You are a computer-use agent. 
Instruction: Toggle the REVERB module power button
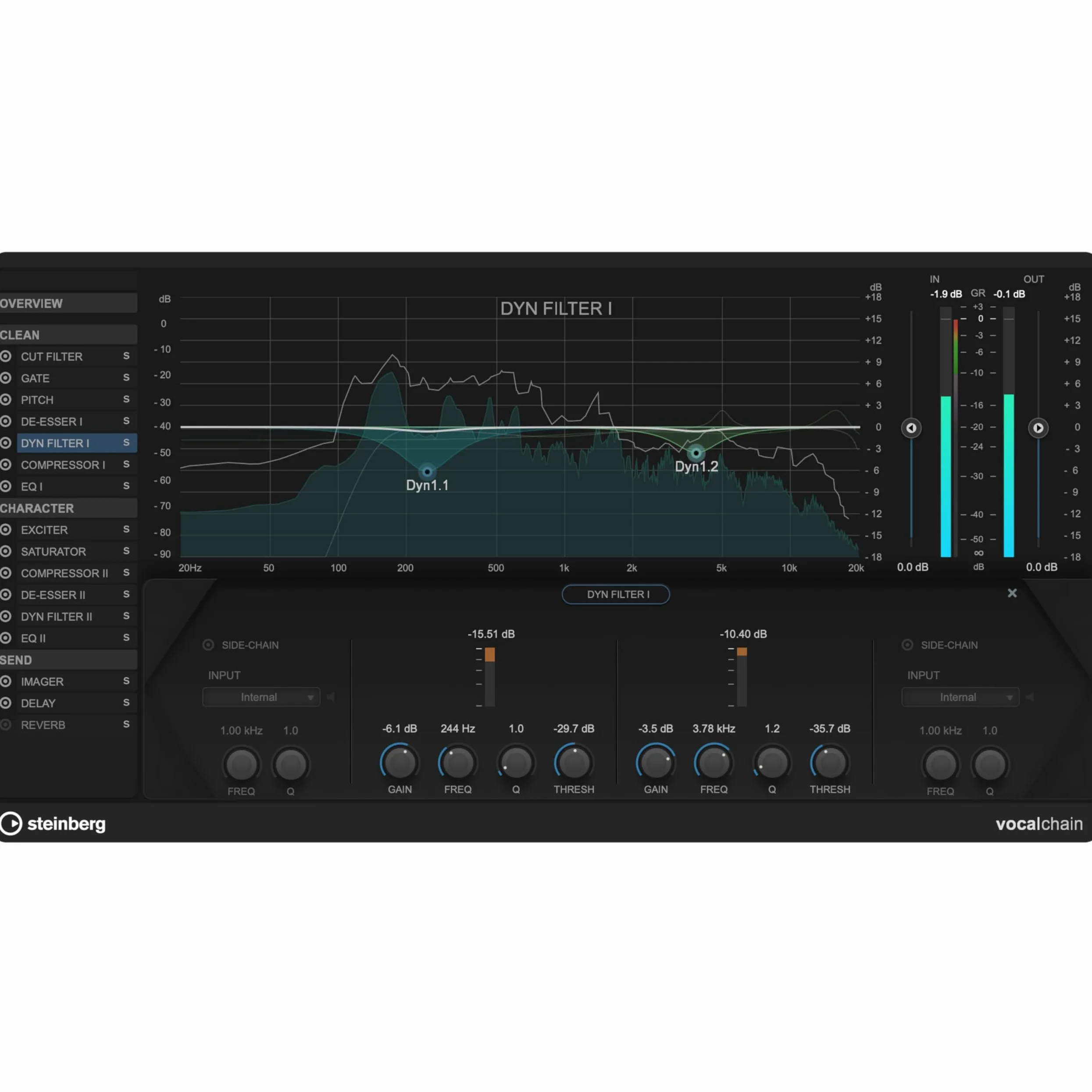click(6, 724)
